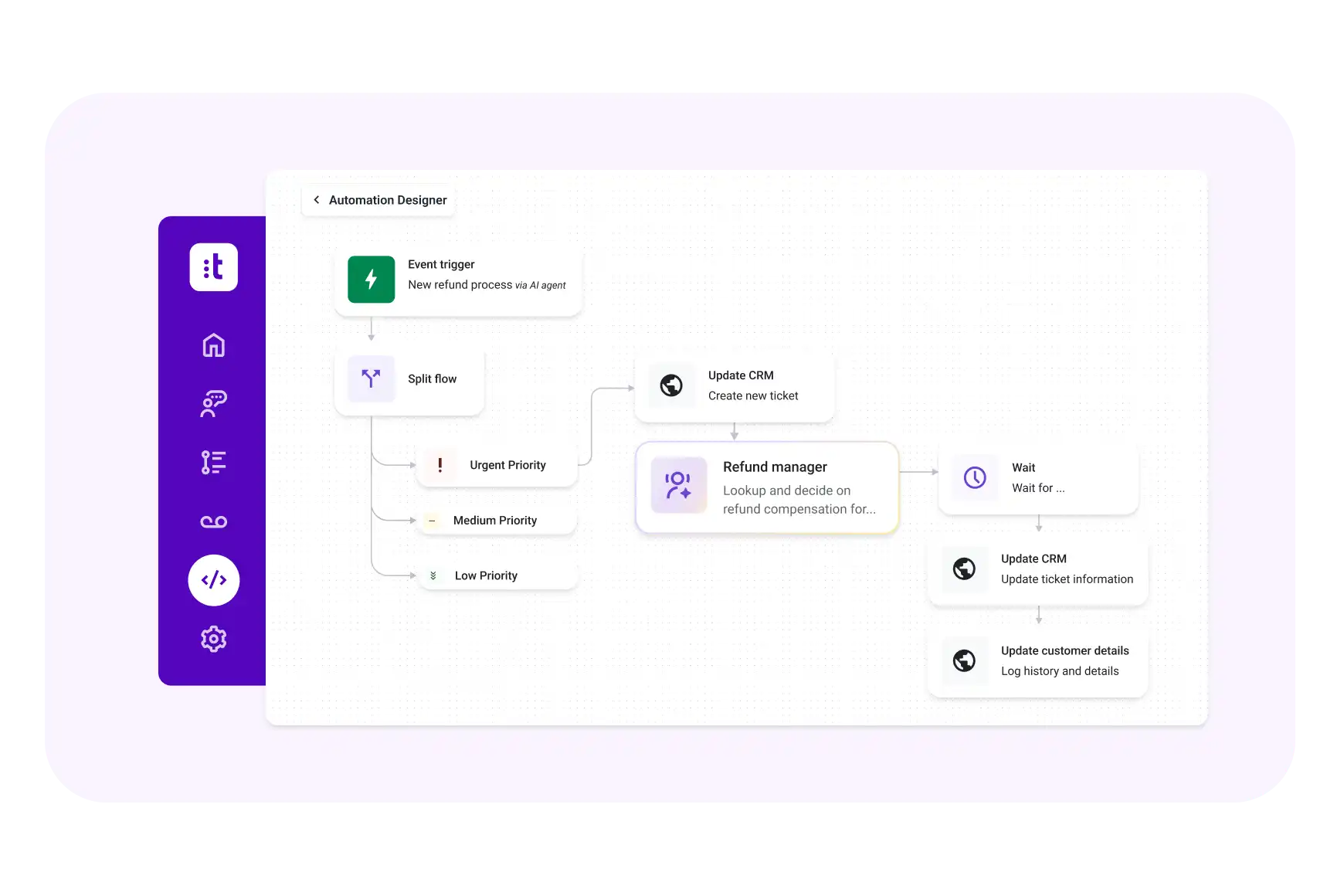Open the recordings (loop) sidebar icon

tap(213, 521)
